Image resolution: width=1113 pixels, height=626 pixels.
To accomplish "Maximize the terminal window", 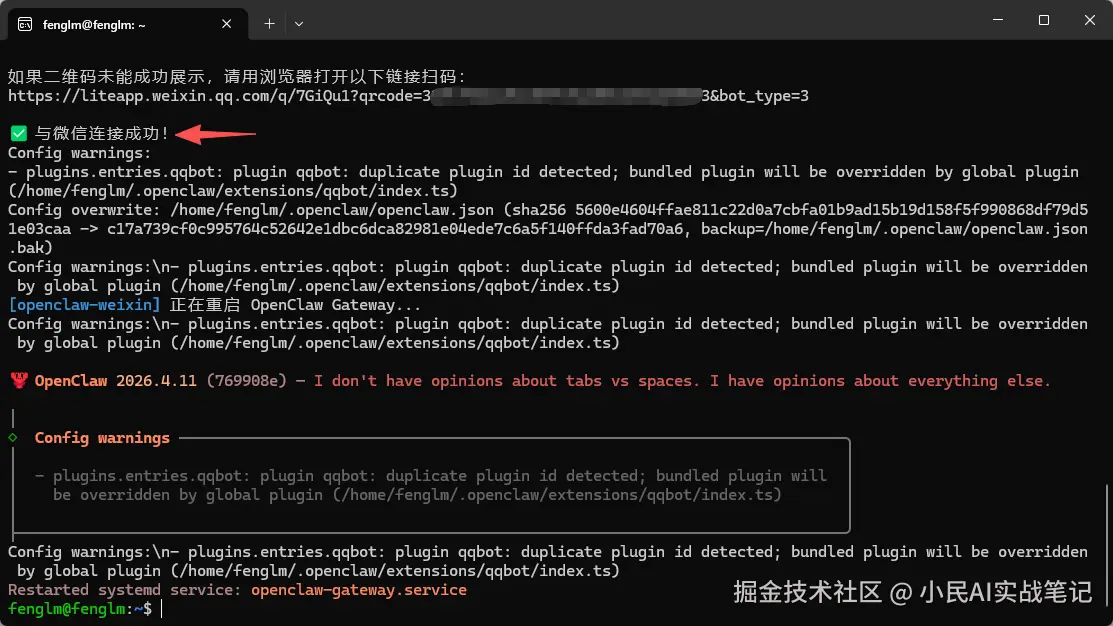I will [1043, 20].
